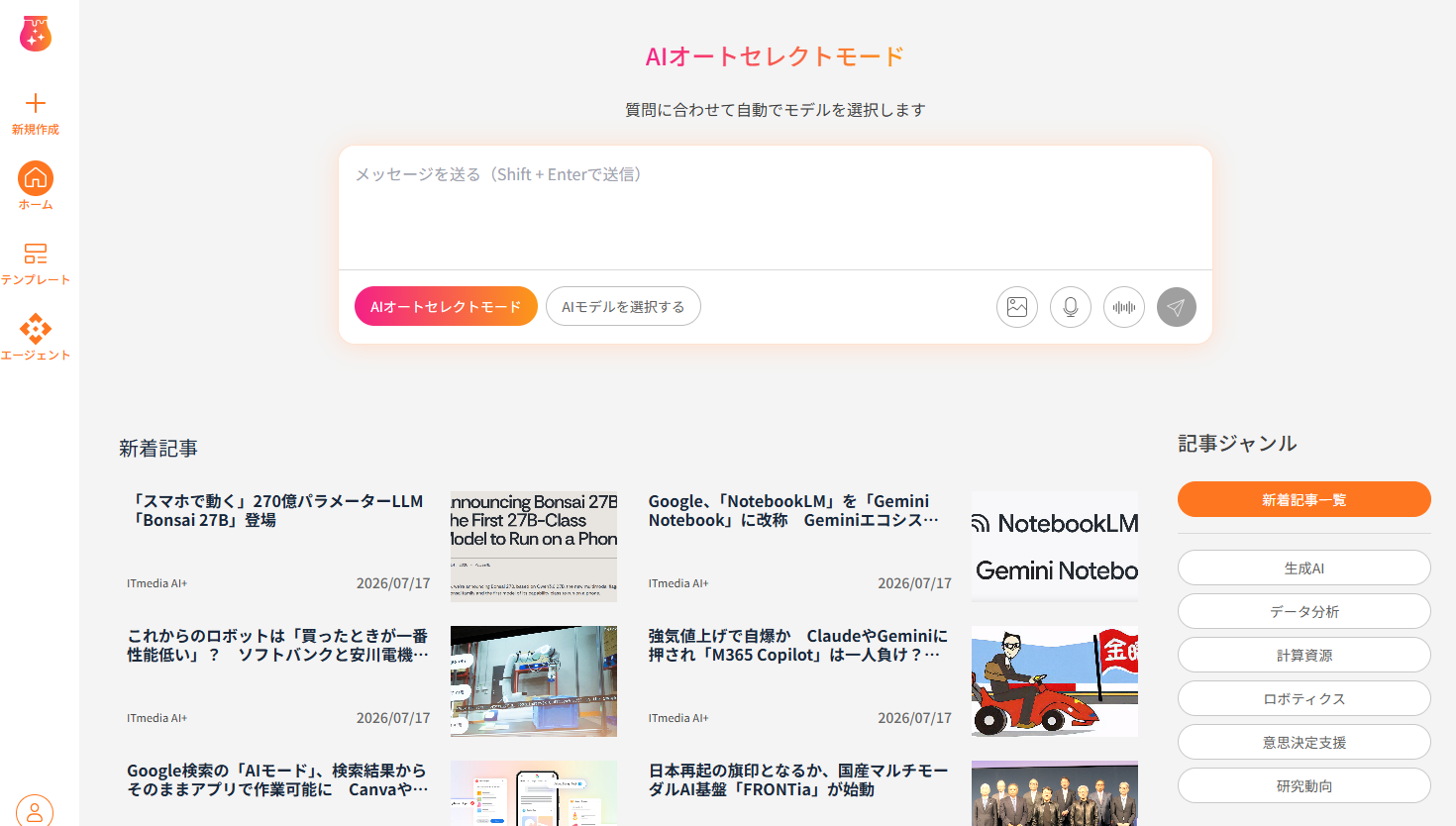Start microphone voice input

click(x=1071, y=307)
